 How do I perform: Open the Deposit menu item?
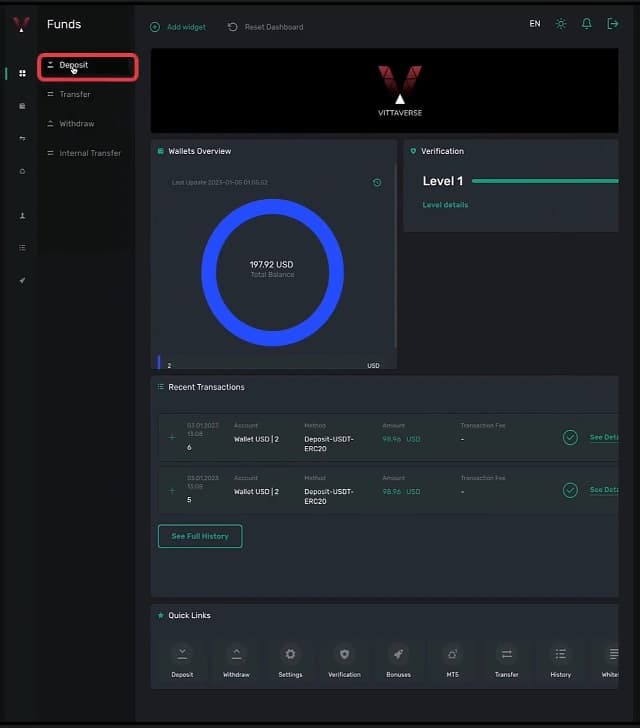click(x=87, y=65)
